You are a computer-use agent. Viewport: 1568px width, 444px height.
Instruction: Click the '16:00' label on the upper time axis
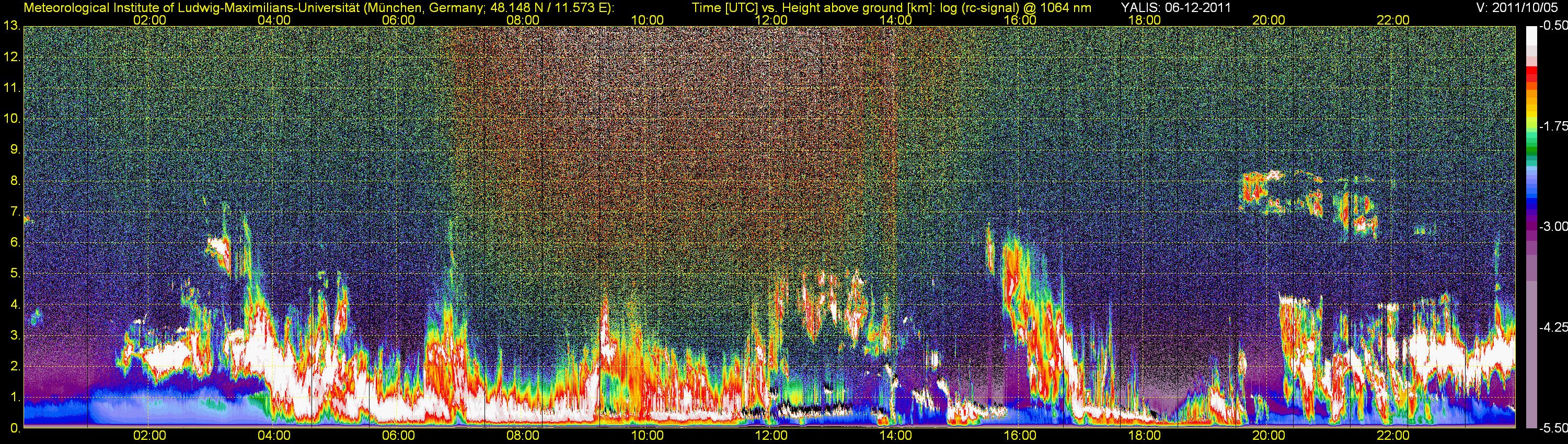(1020, 20)
